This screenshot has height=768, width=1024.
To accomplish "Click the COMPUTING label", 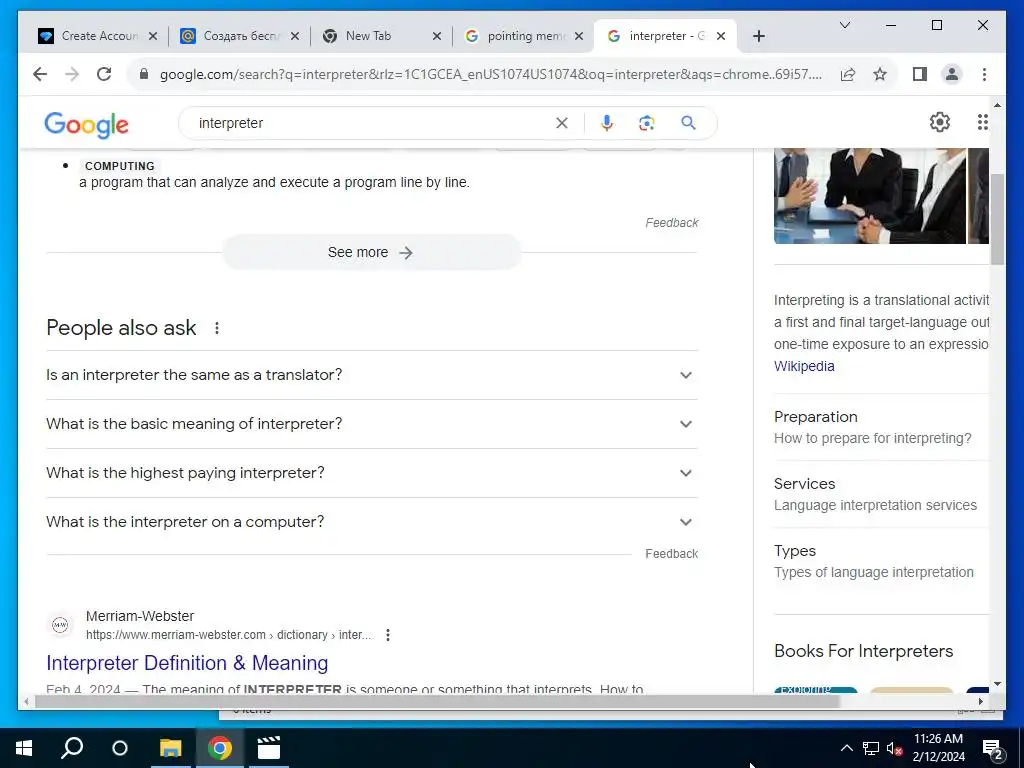I will click(120, 166).
